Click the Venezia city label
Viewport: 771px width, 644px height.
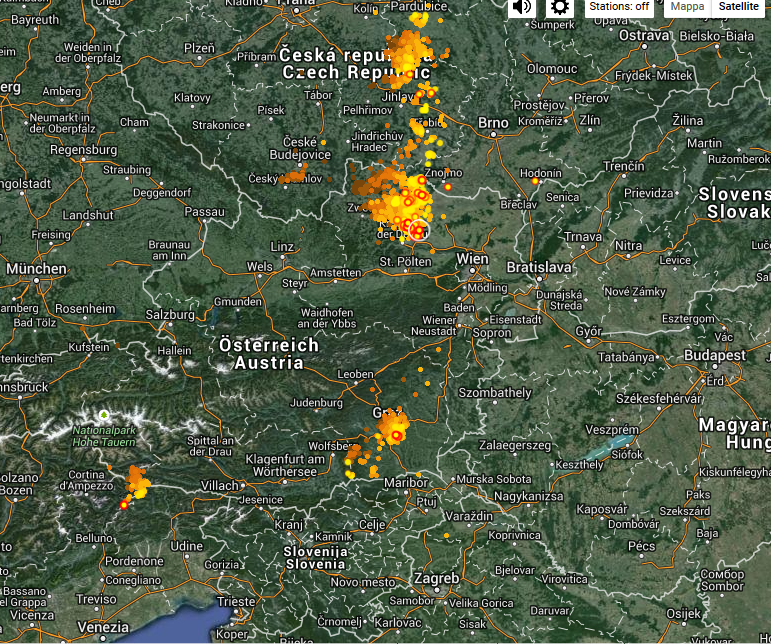(x=103, y=627)
